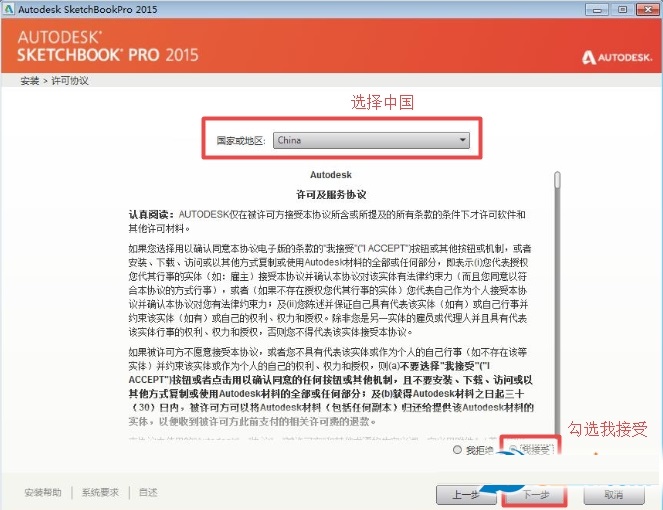Click the Autodesk logo in the header banner
Screen dimensions: 663x510
(617, 58)
